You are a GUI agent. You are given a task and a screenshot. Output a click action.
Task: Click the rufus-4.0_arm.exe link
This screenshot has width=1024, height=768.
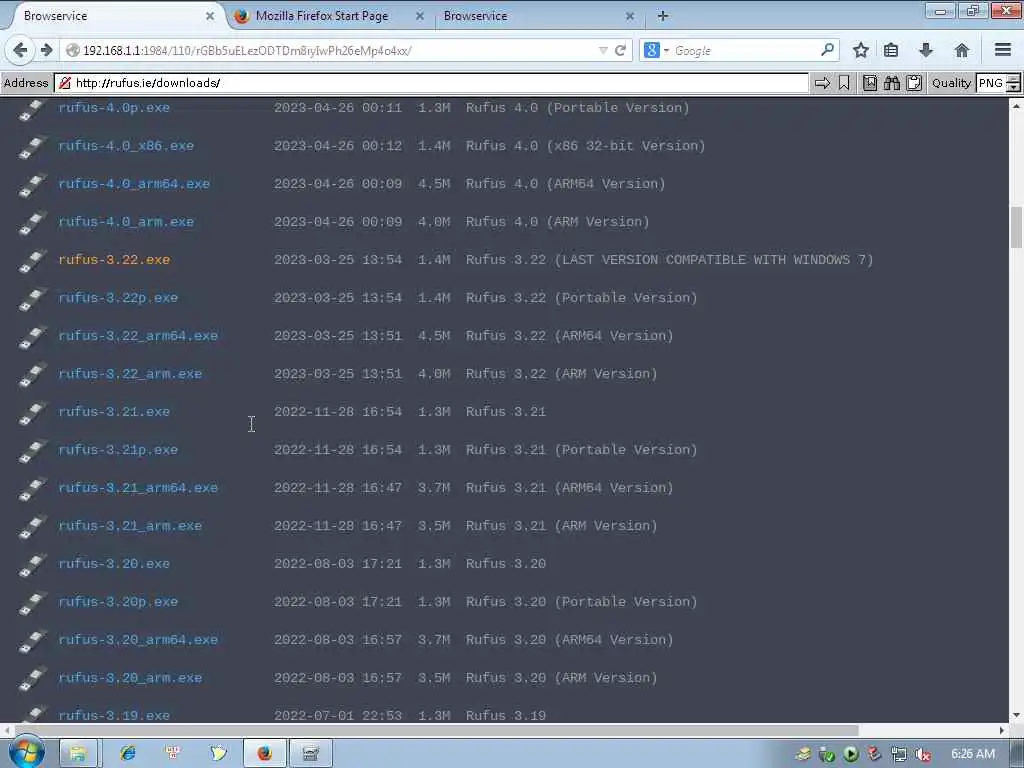pos(126,222)
